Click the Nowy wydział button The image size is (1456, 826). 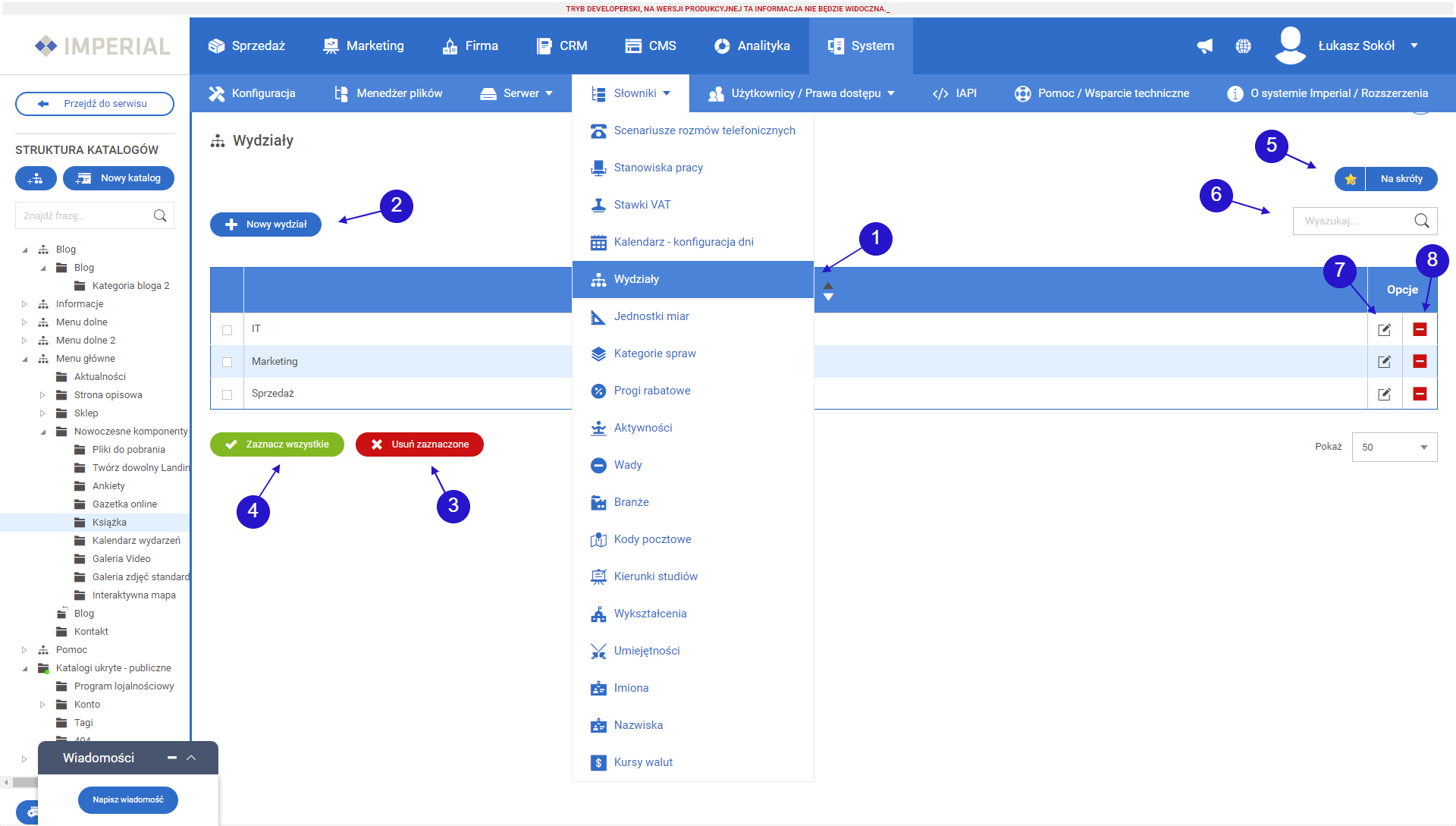(265, 225)
